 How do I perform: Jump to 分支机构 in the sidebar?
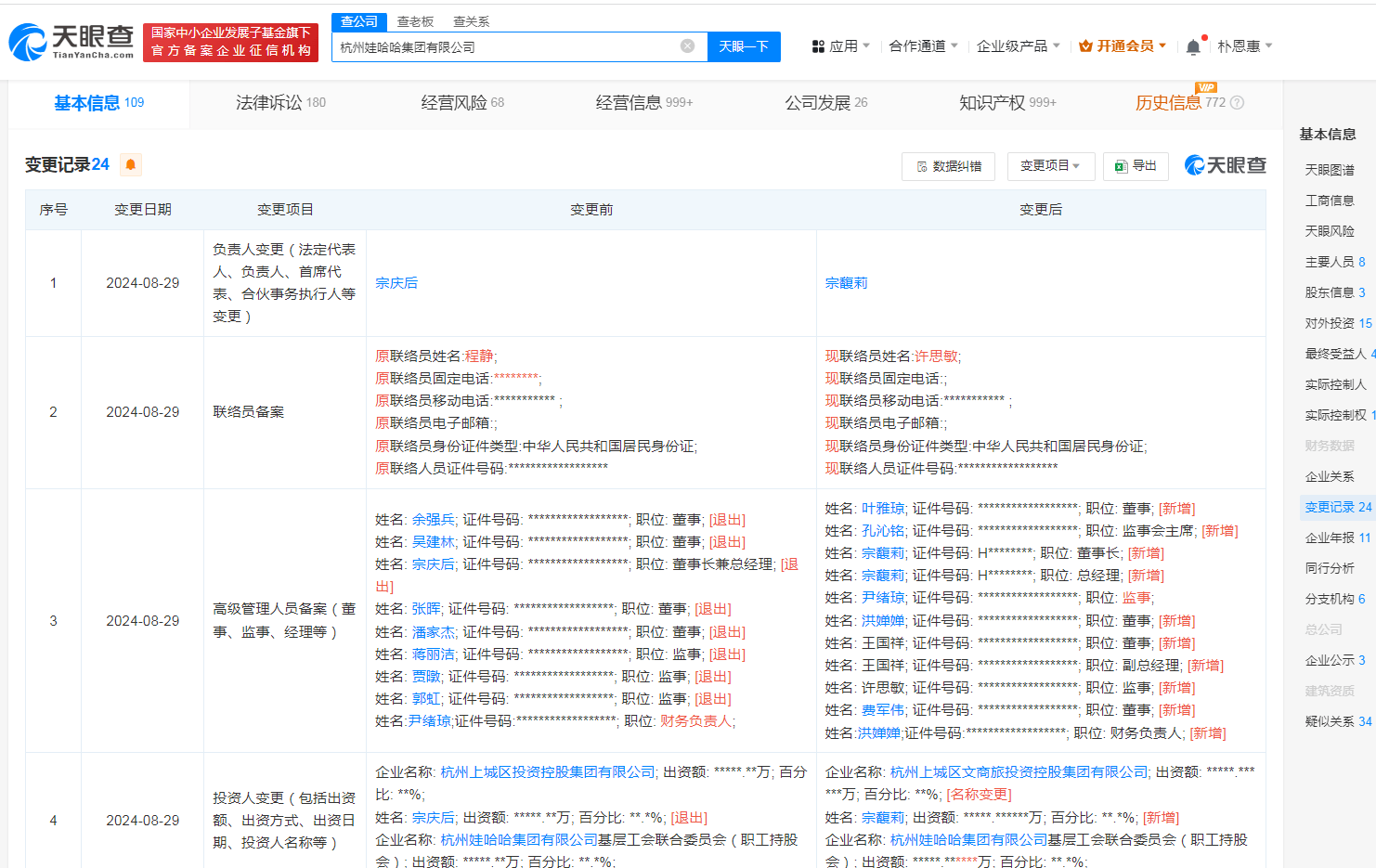click(x=1335, y=599)
